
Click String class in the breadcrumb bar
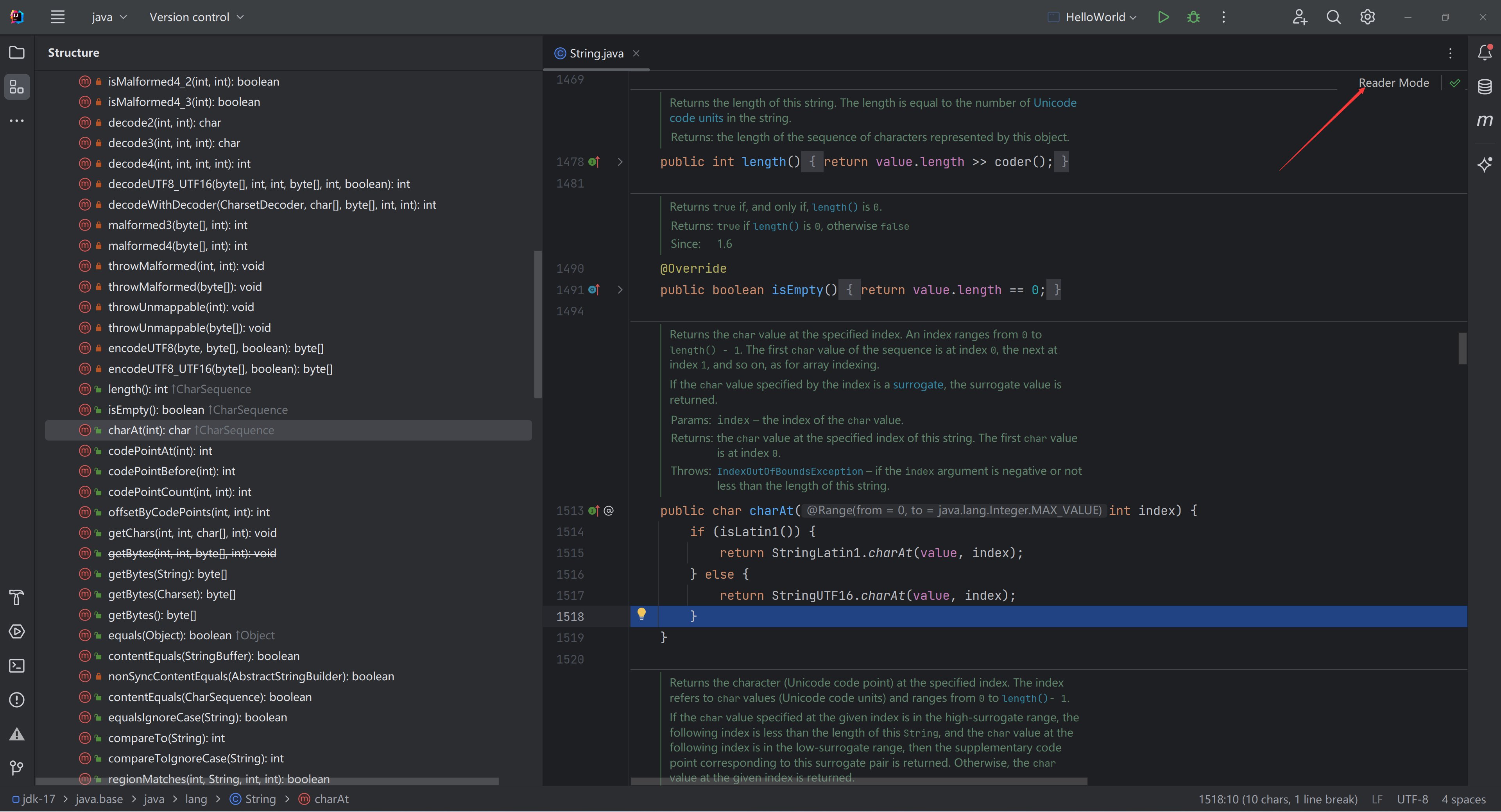coord(253,799)
